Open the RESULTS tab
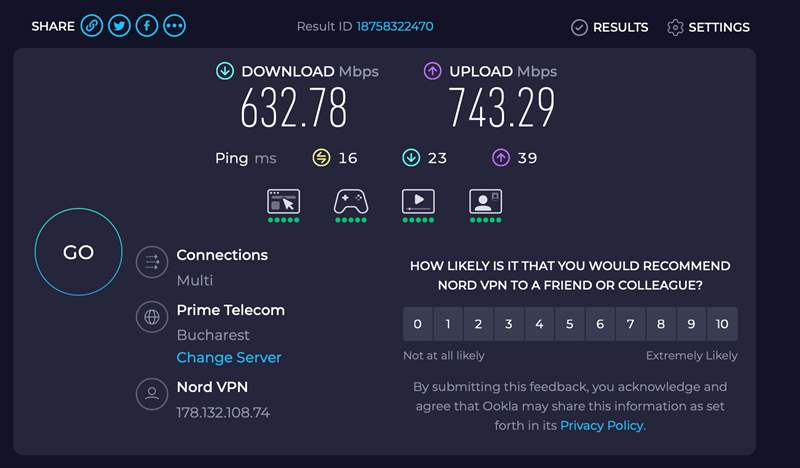 pos(609,27)
